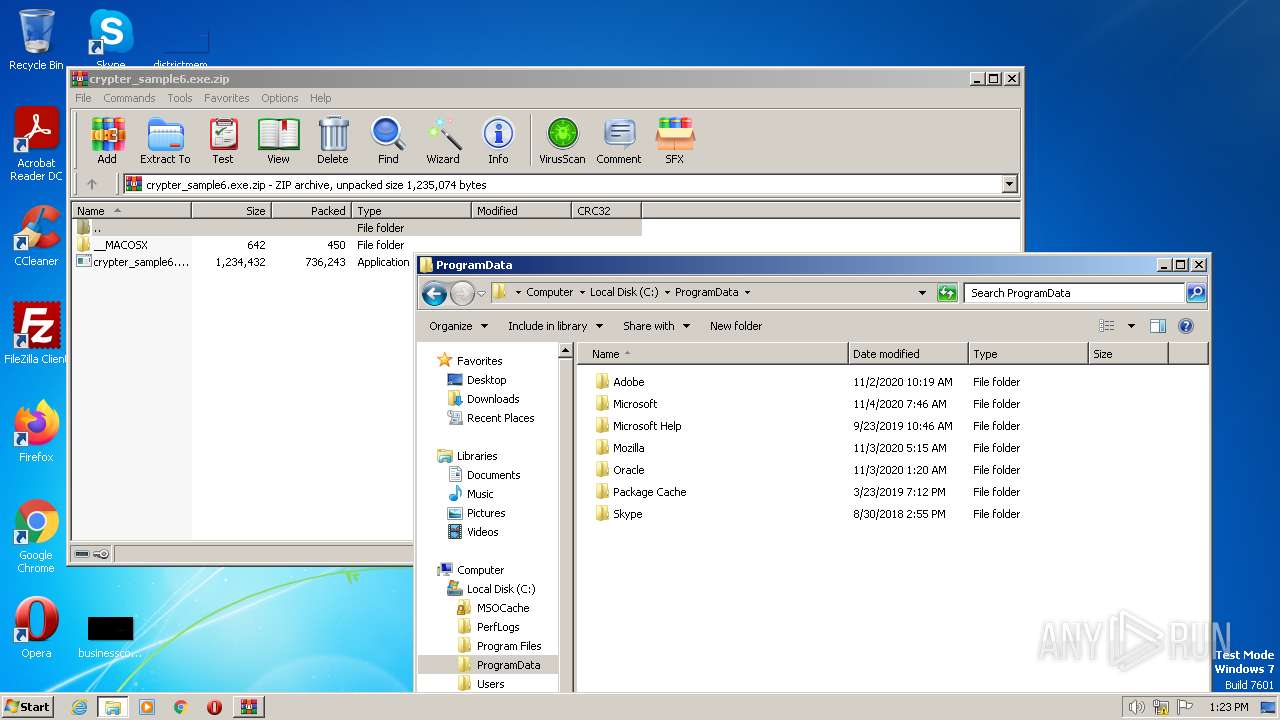
Task: Click the WinRAR taskbar button
Action: (x=248, y=707)
